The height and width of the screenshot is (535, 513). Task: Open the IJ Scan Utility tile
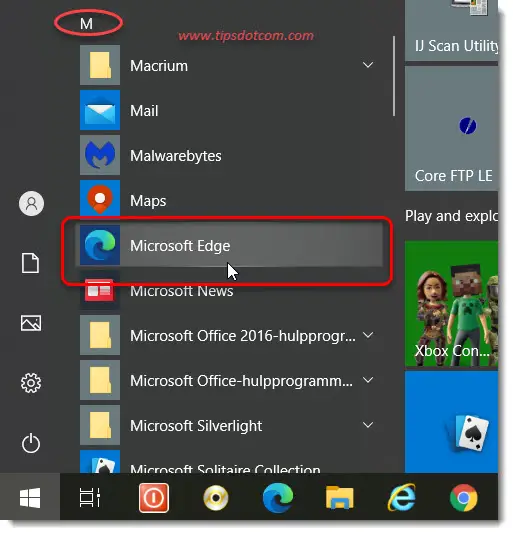(451, 30)
